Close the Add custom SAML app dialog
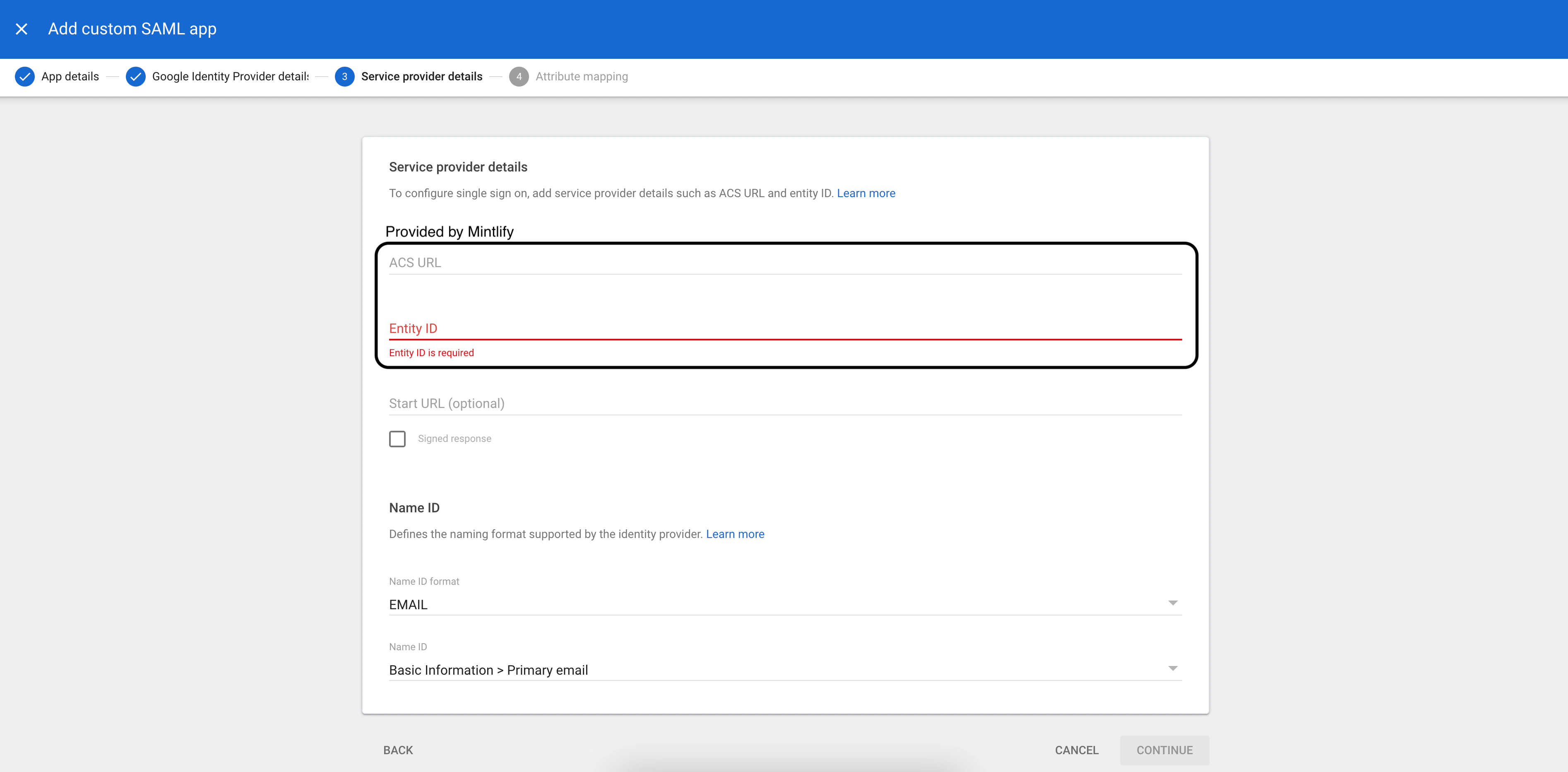Screen dimensions: 1568x772 coord(22,29)
